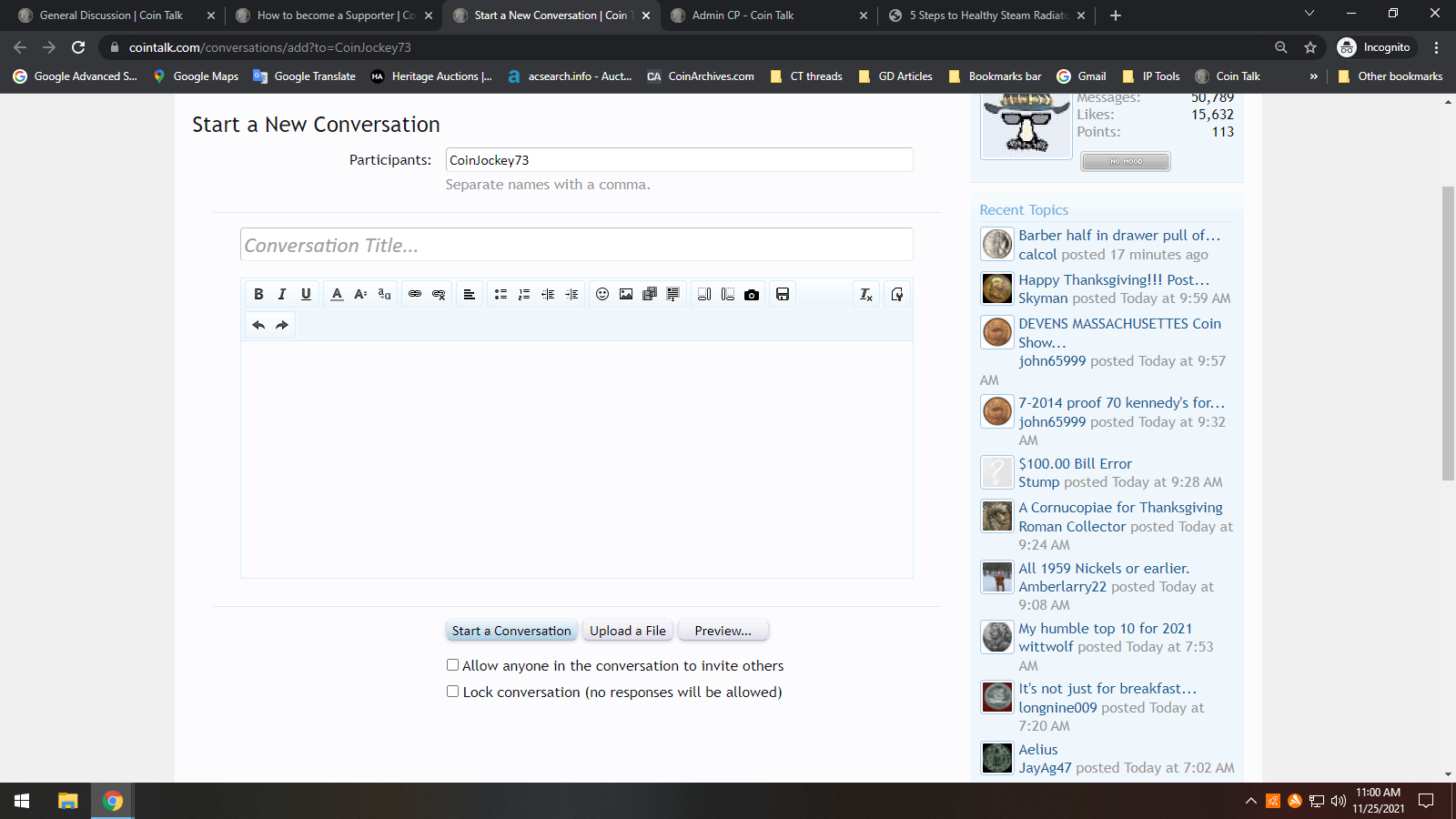Open the Happy Thanksgiving recent topic link
This screenshot has width=1456, height=819.
pyautogui.click(x=1113, y=279)
